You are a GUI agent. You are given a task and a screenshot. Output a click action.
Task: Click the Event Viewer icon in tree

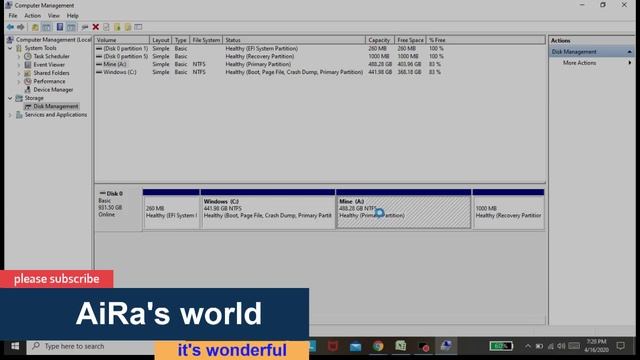tap(28, 64)
